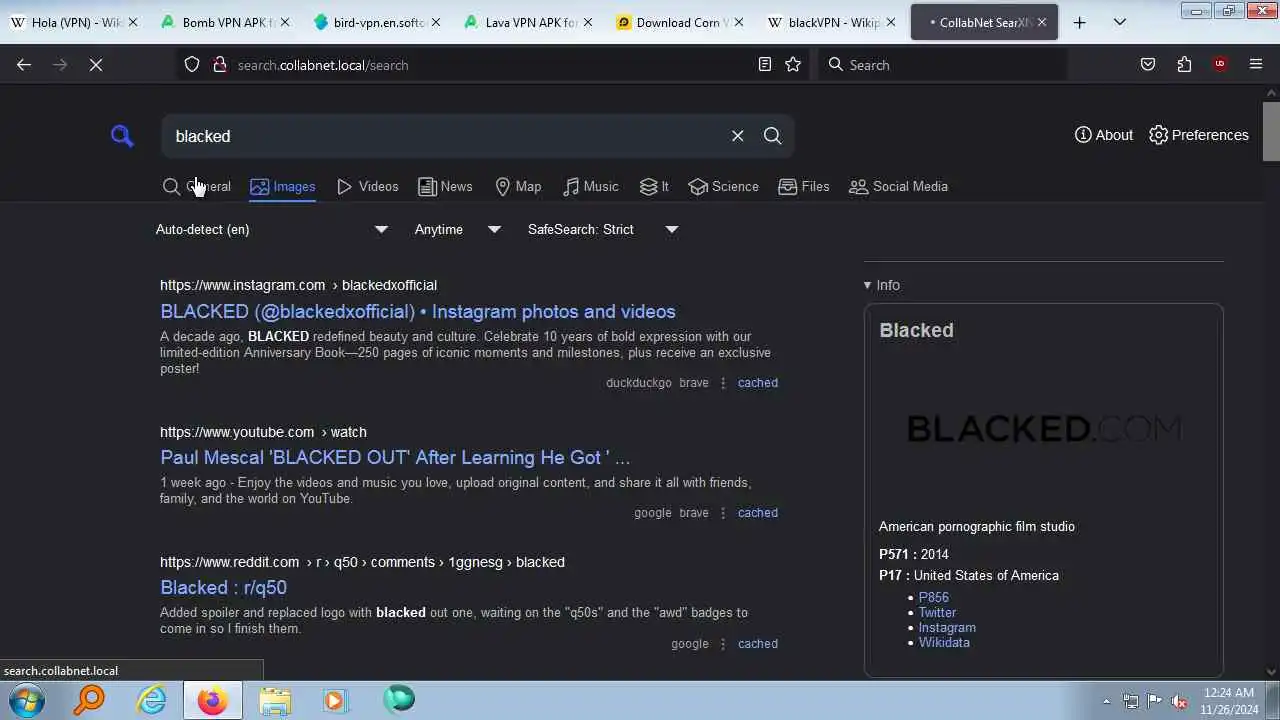Click the volume muted tray icon
This screenshot has height=720, width=1280.
click(1179, 701)
